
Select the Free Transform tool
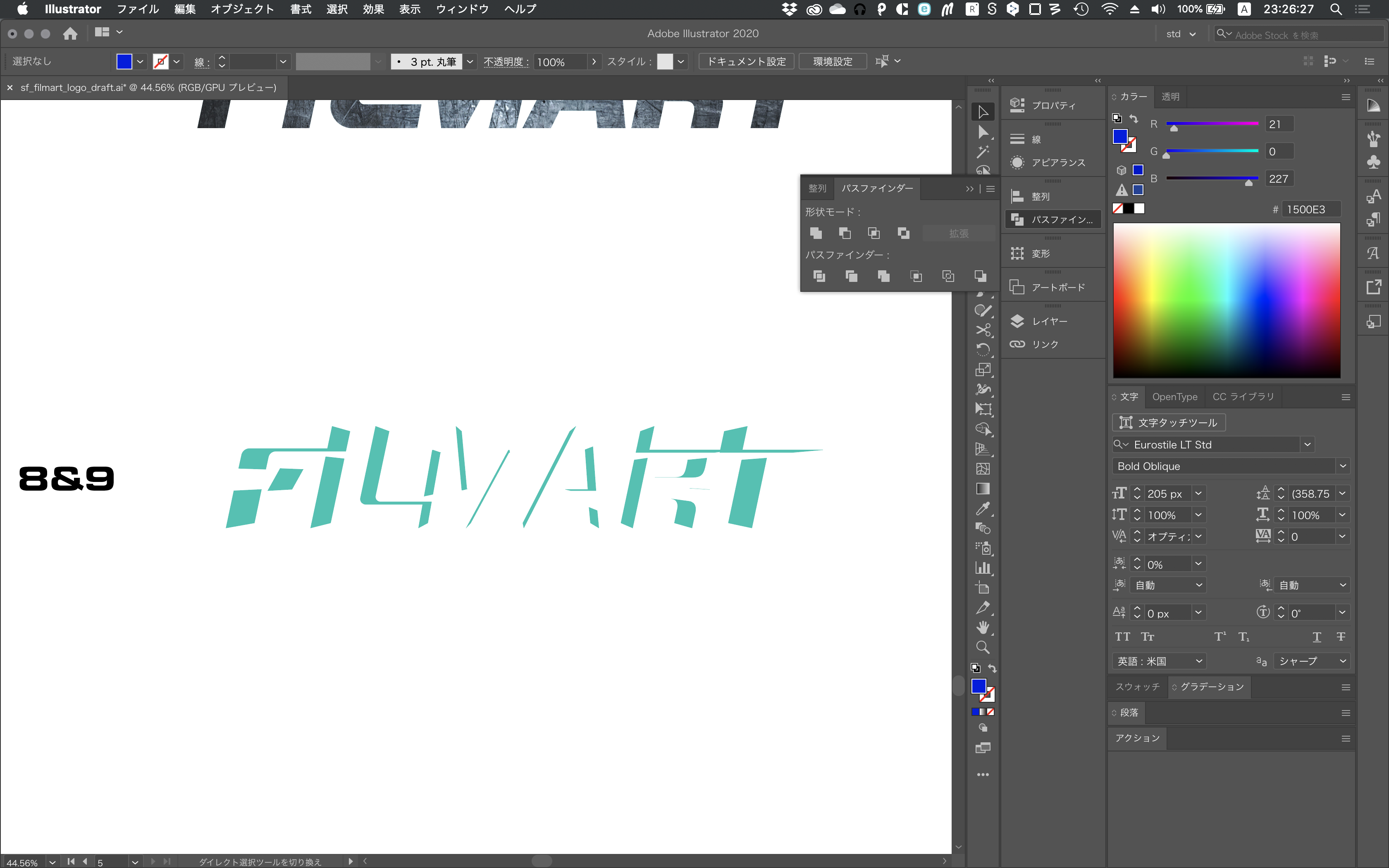pos(983,409)
